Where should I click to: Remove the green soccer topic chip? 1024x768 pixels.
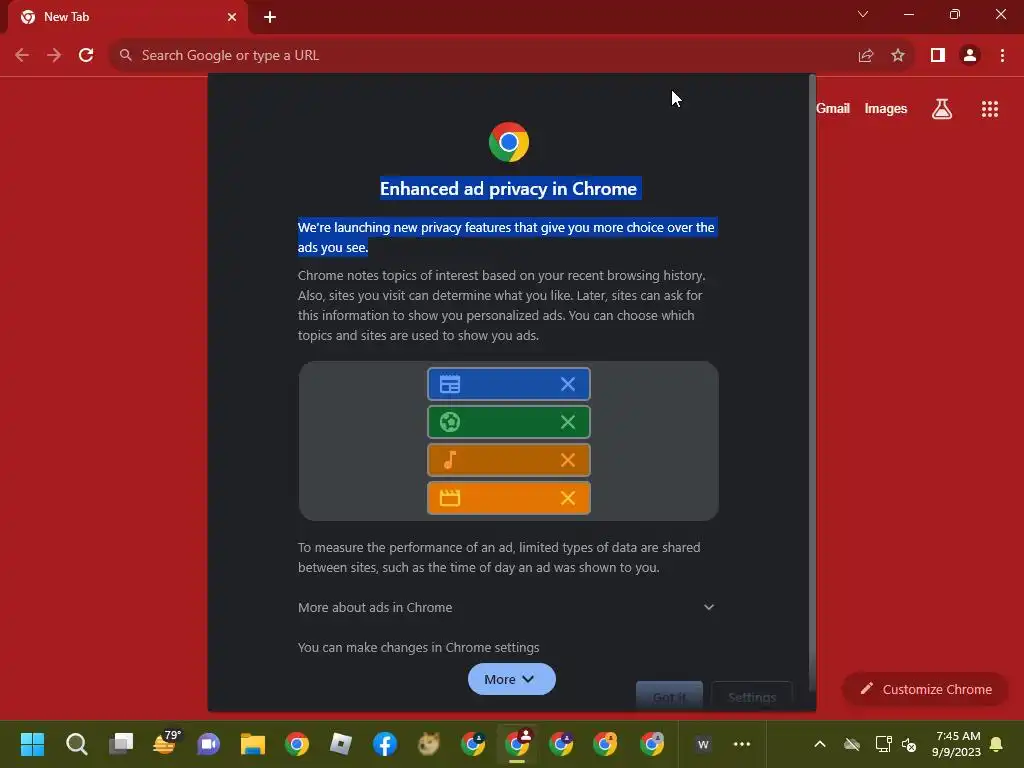coord(568,422)
